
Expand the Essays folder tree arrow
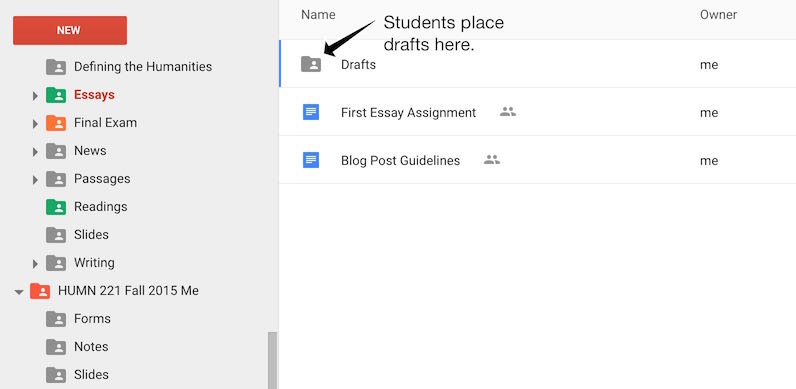[x=35, y=95]
